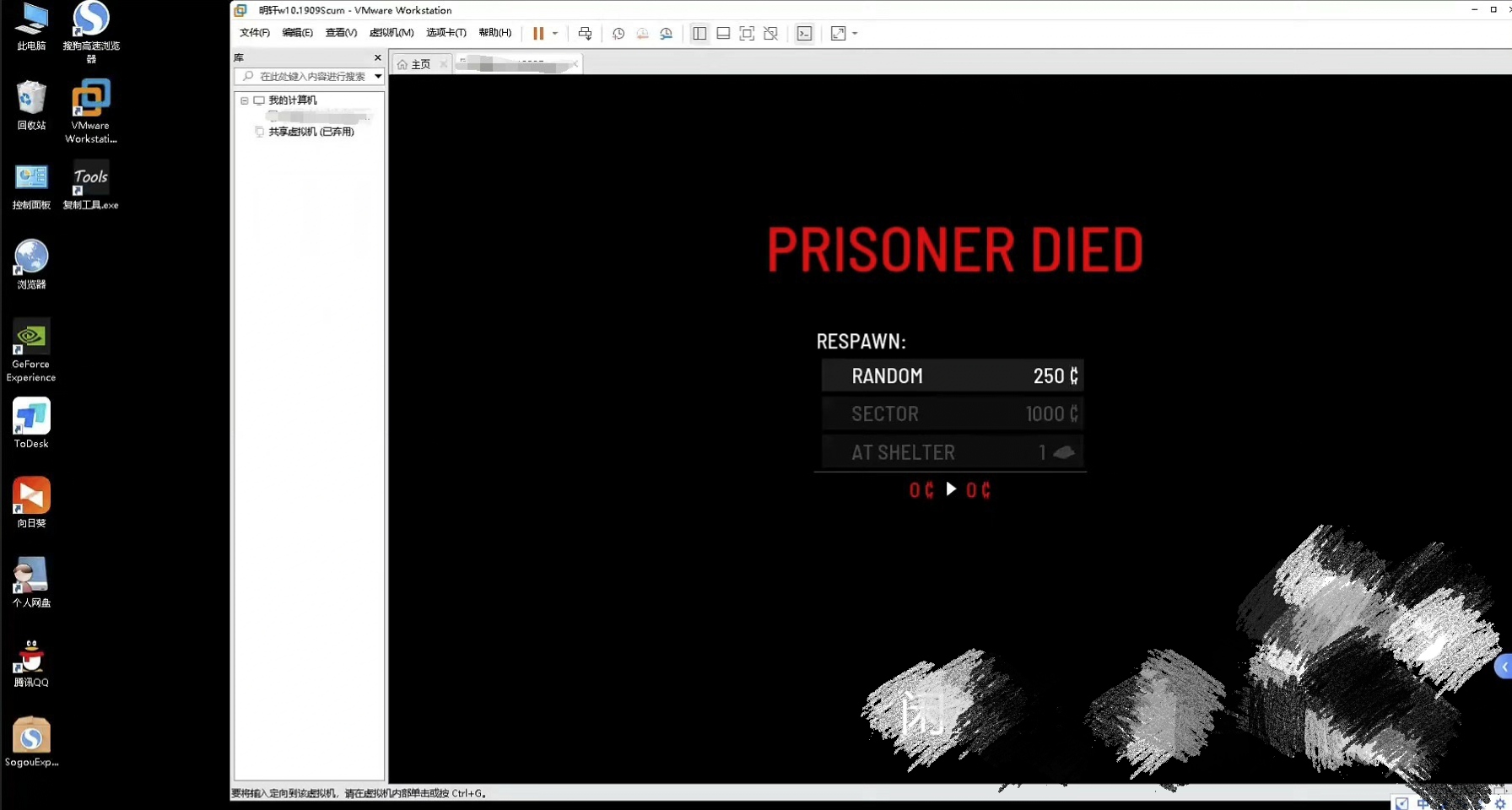The height and width of the screenshot is (810, 1512).
Task: Click the VMware Workstation title bar icon
Action: pos(240,10)
